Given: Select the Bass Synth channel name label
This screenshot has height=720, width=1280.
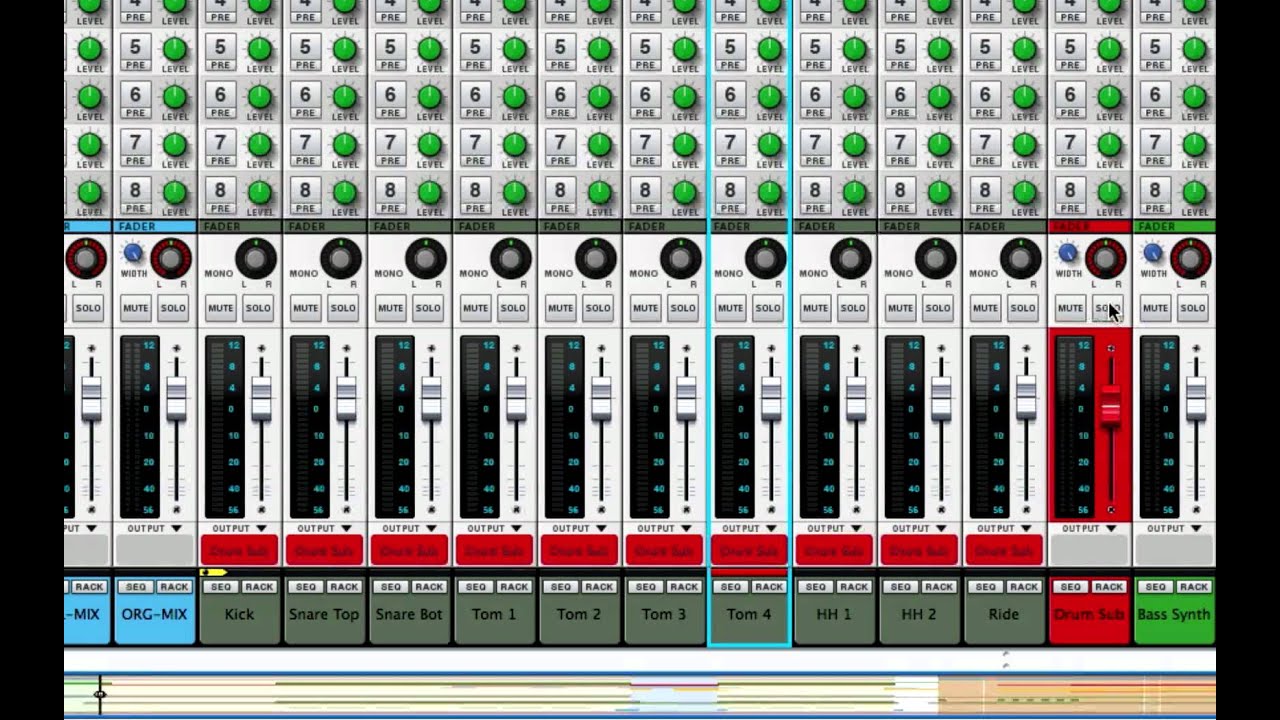Looking at the screenshot, I should (1174, 615).
